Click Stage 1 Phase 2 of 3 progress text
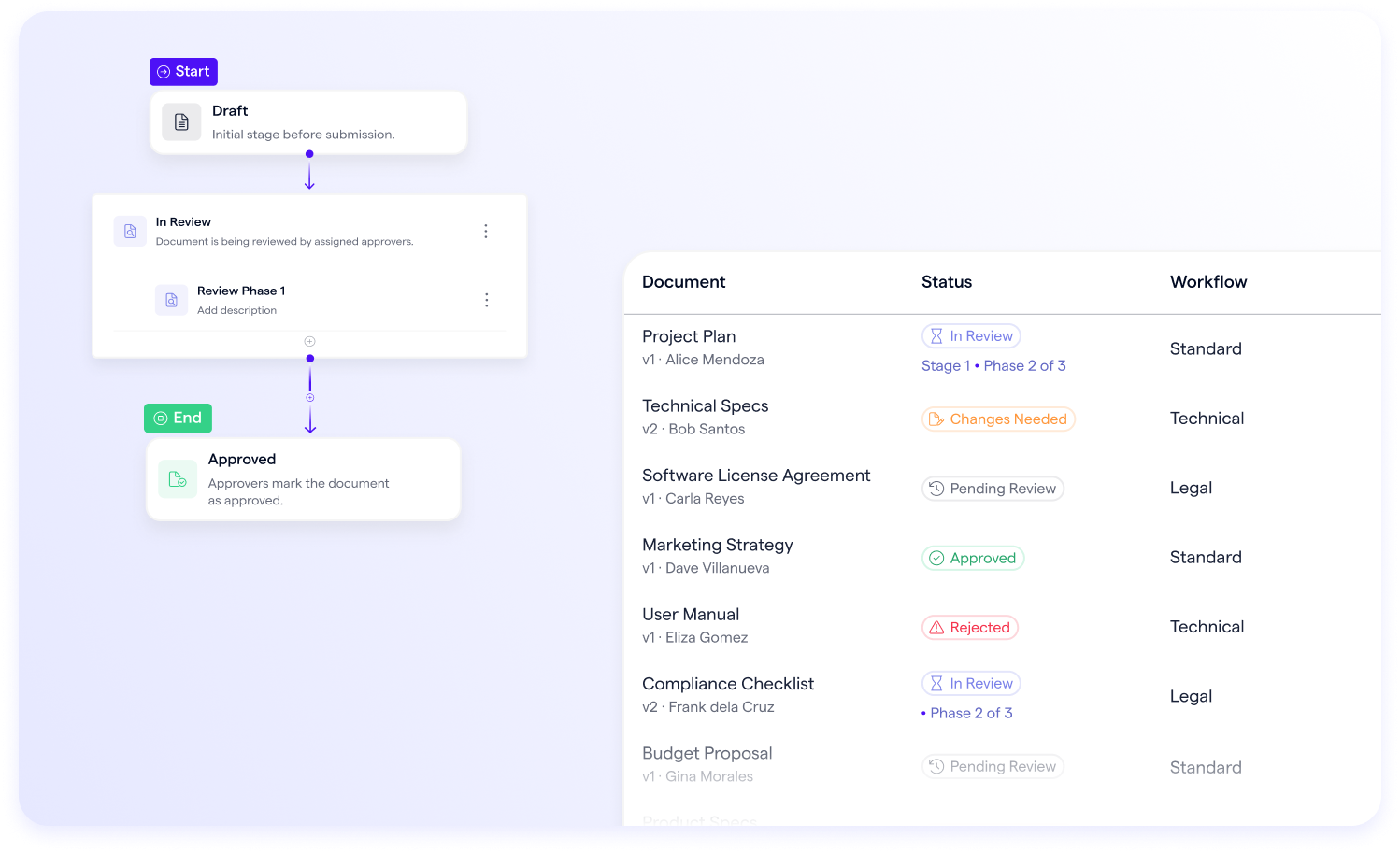 tap(993, 366)
